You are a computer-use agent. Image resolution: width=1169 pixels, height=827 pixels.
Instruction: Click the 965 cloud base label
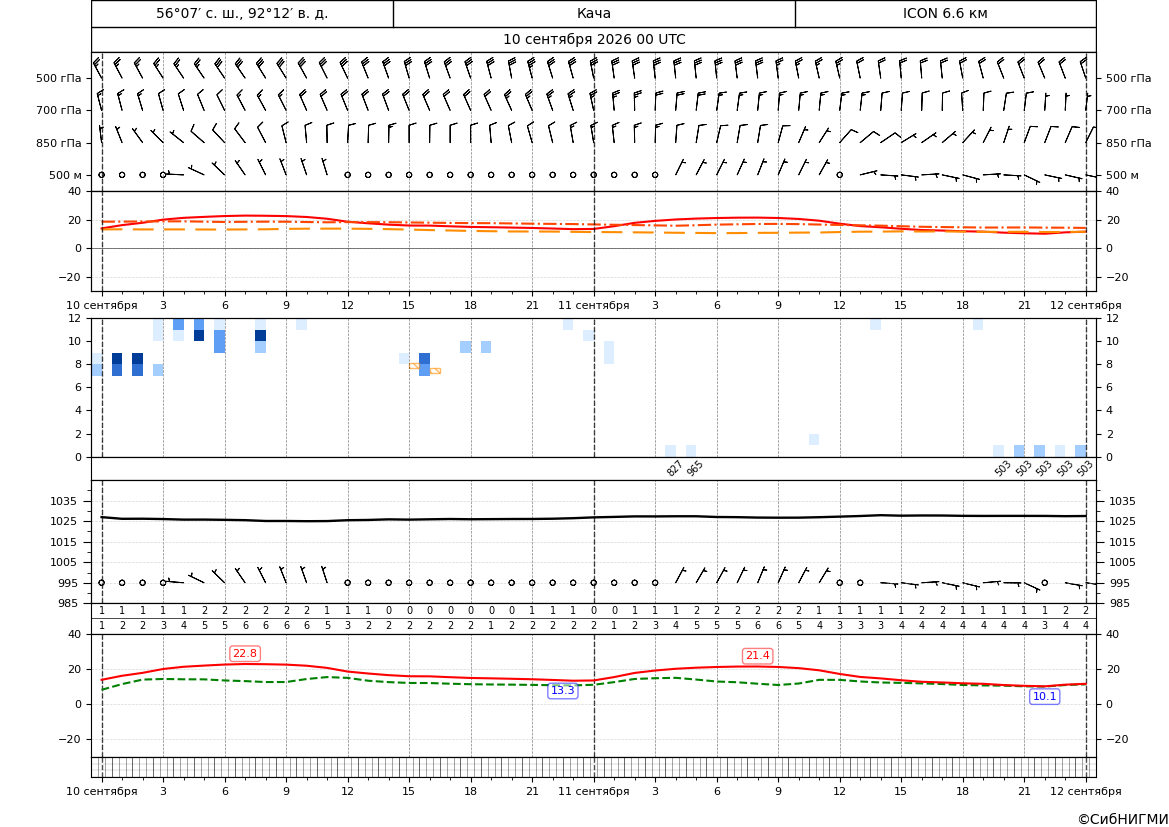click(695, 468)
